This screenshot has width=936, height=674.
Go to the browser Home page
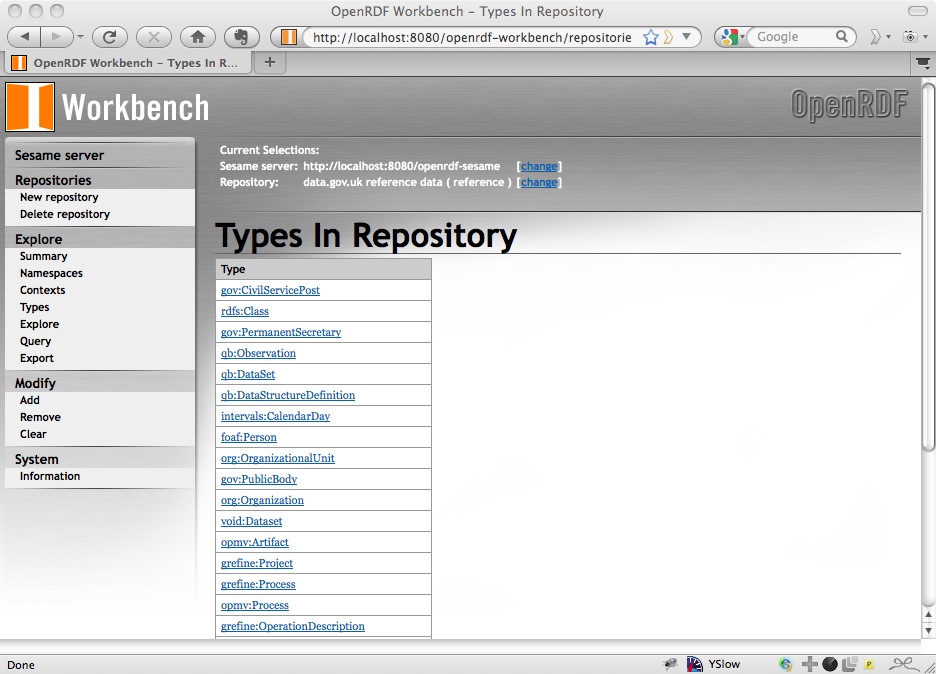(198, 37)
